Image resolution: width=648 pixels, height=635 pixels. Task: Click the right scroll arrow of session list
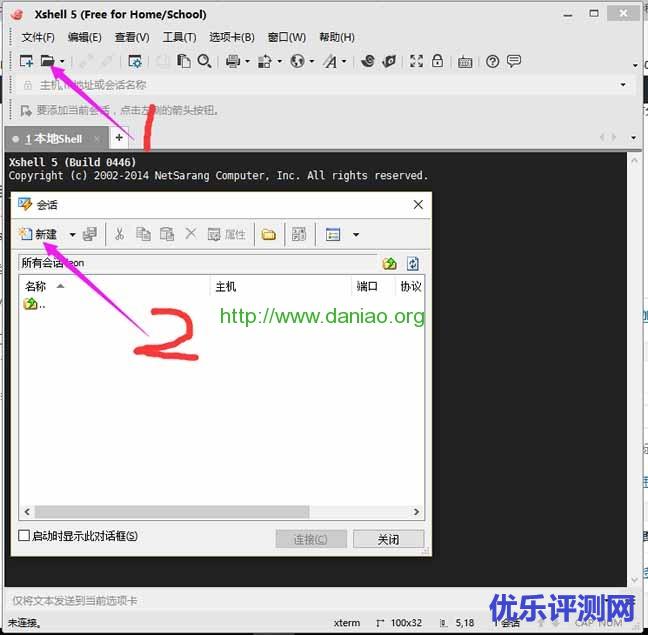(416, 512)
